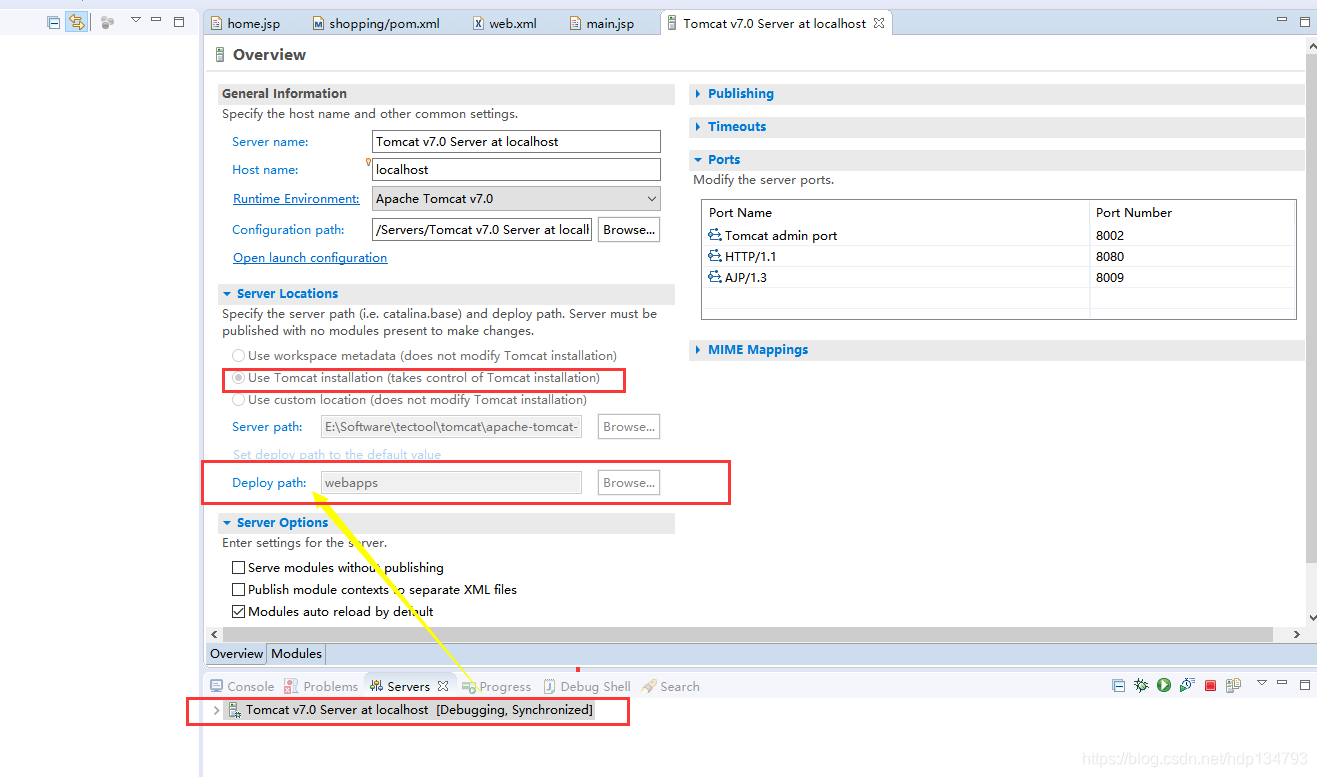Image resolution: width=1317 pixels, height=777 pixels.
Task: Click in Configuration path field
Action: click(483, 230)
